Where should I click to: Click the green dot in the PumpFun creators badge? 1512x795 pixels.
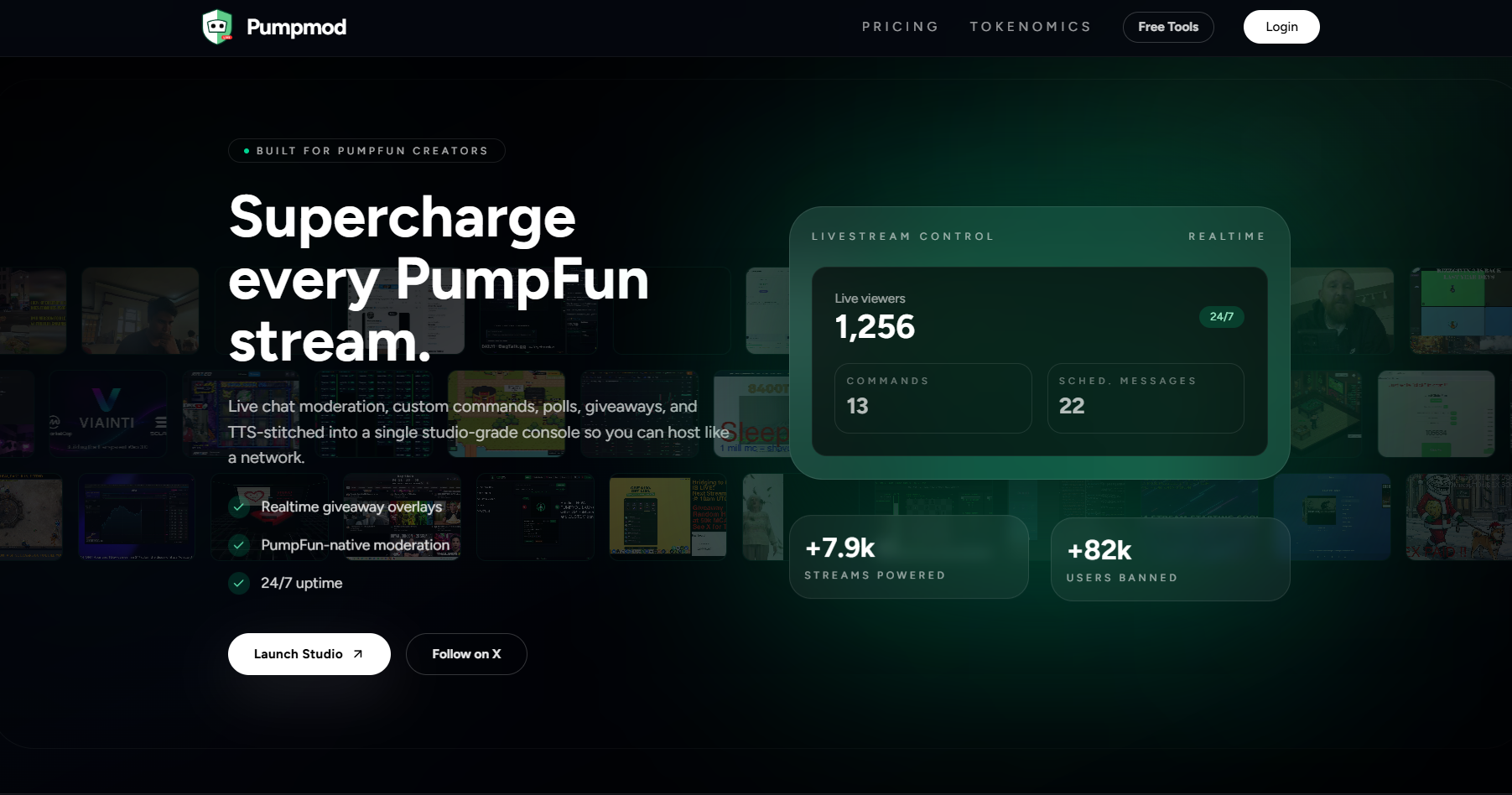tap(245, 150)
